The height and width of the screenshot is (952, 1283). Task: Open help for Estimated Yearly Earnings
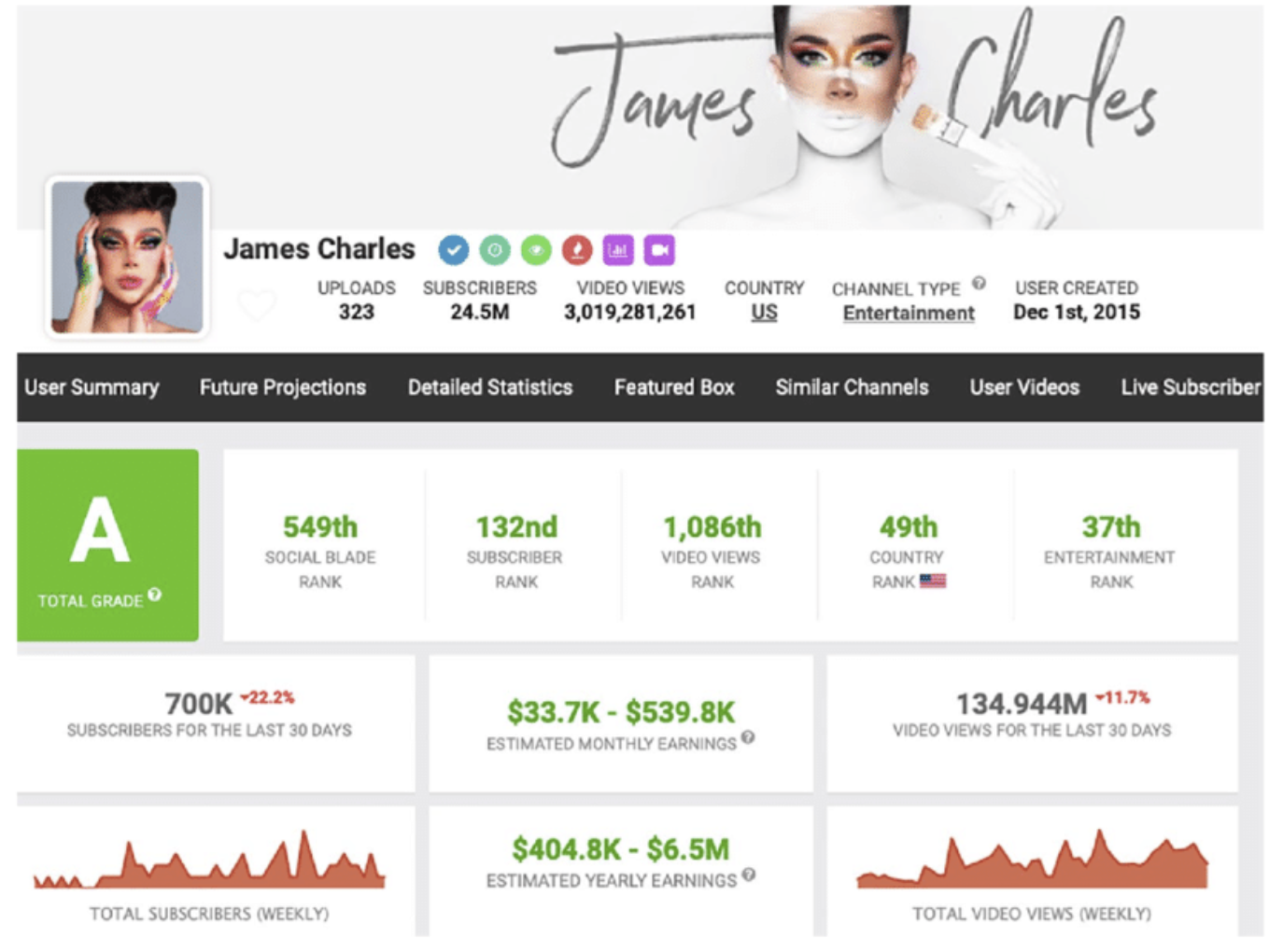pos(748,875)
